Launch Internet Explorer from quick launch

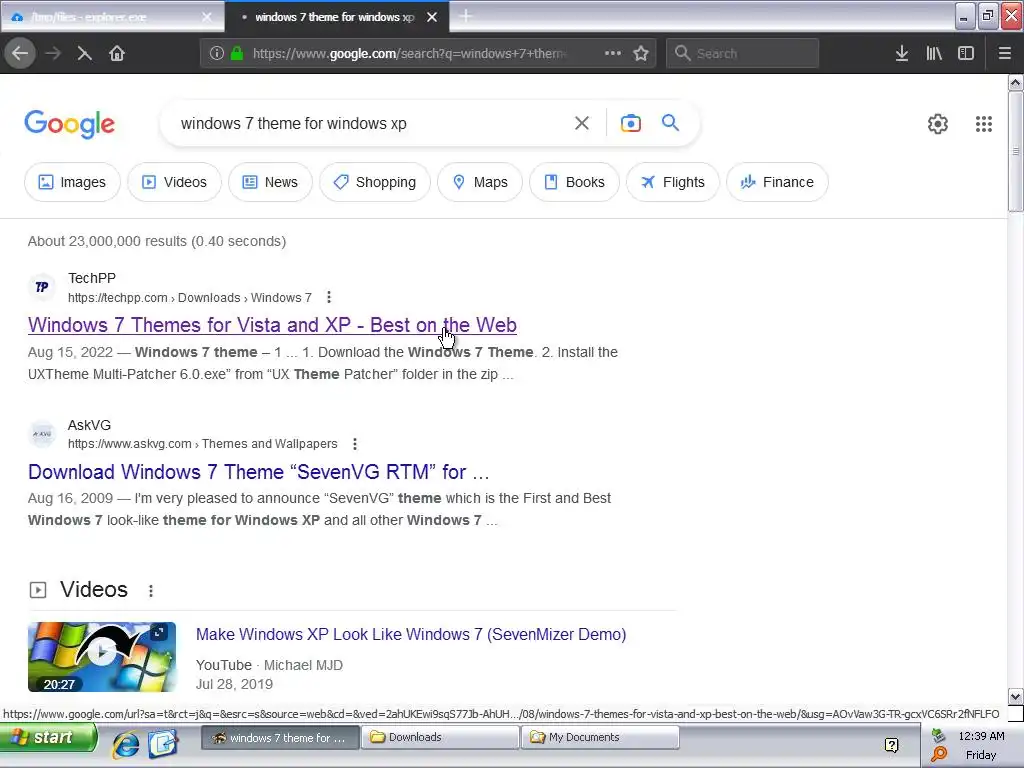[125, 743]
